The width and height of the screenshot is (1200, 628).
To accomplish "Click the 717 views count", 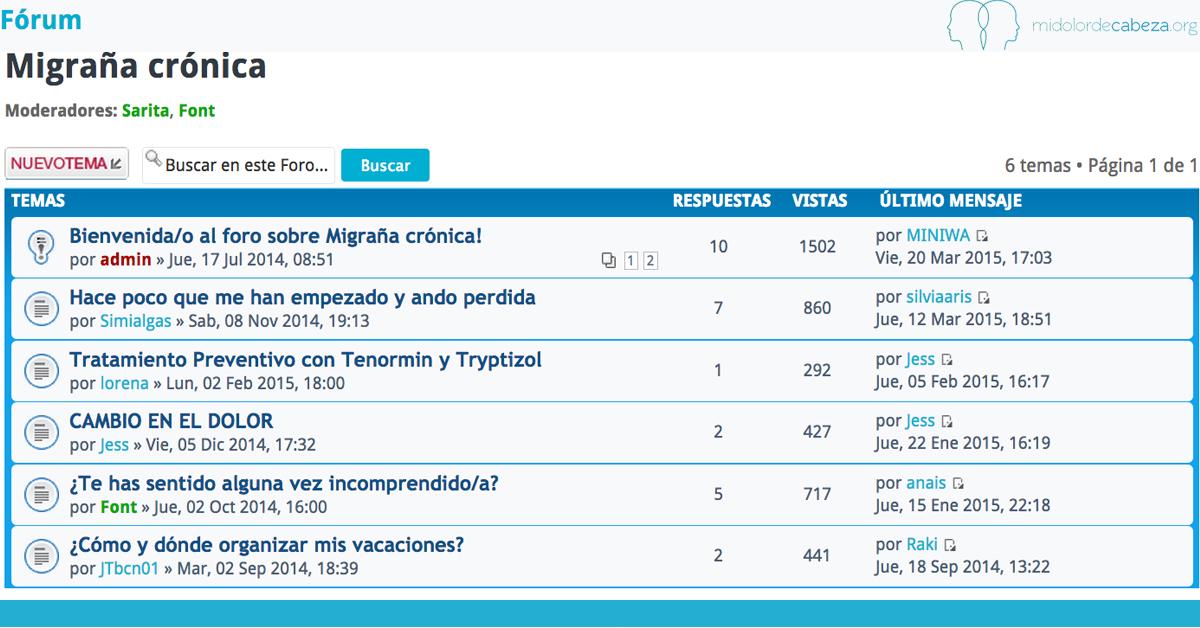I will pos(817,494).
